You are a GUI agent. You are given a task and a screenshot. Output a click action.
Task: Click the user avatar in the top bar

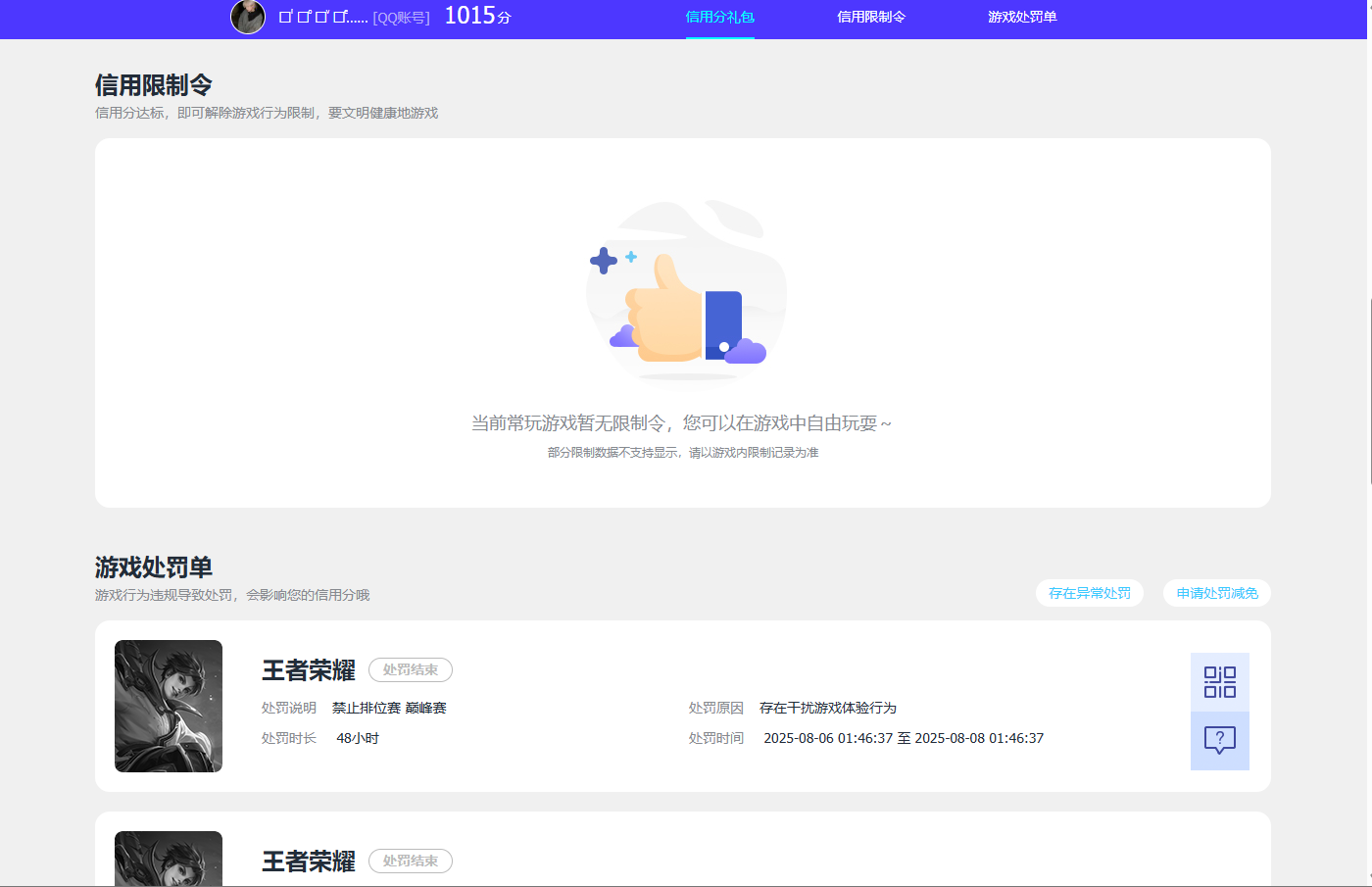pos(248,18)
